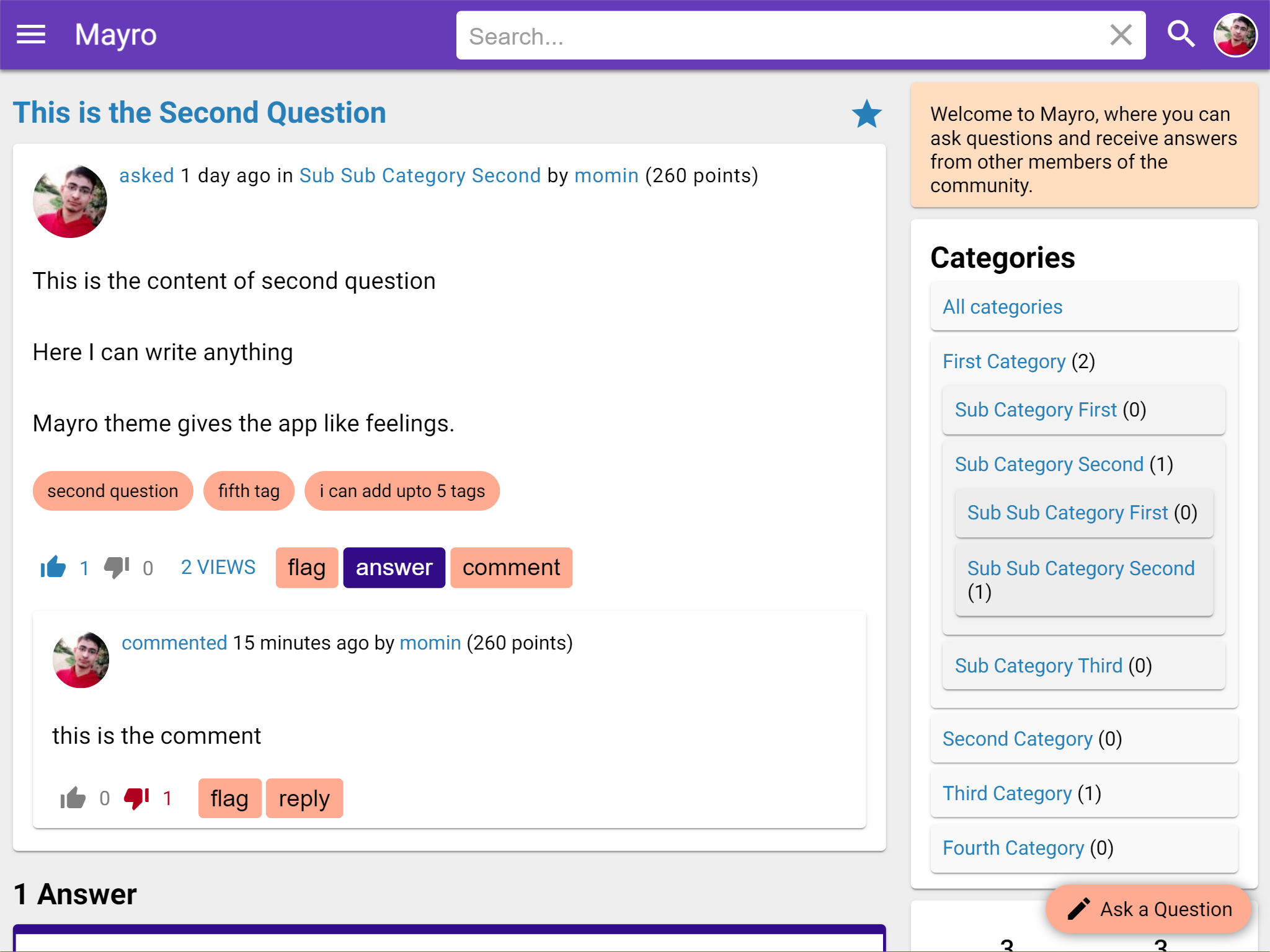This screenshot has height=952, width=1270.
Task: Upvote the comment with thumbs up
Action: [x=73, y=798]
